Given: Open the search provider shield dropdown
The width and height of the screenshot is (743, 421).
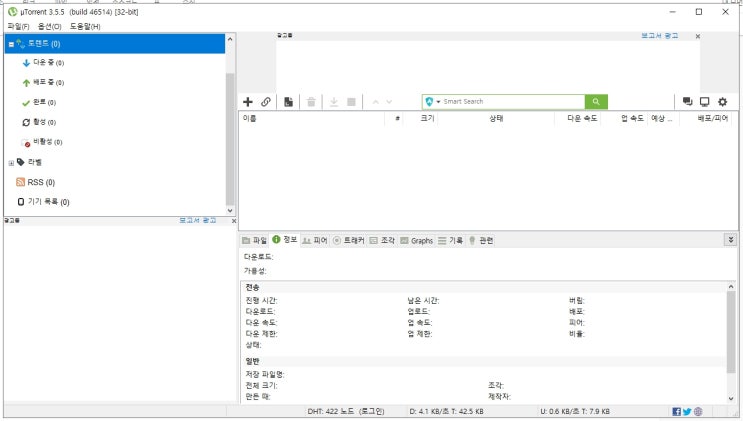Looking at the screenshot, I should coord(433,101).
